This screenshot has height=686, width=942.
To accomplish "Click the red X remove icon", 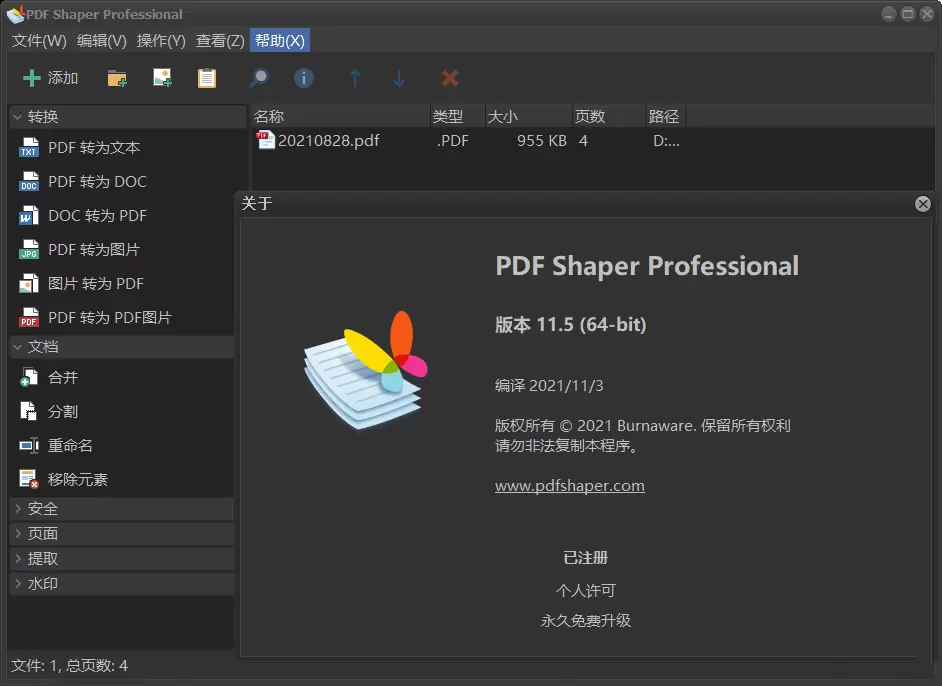I will 449,78.
